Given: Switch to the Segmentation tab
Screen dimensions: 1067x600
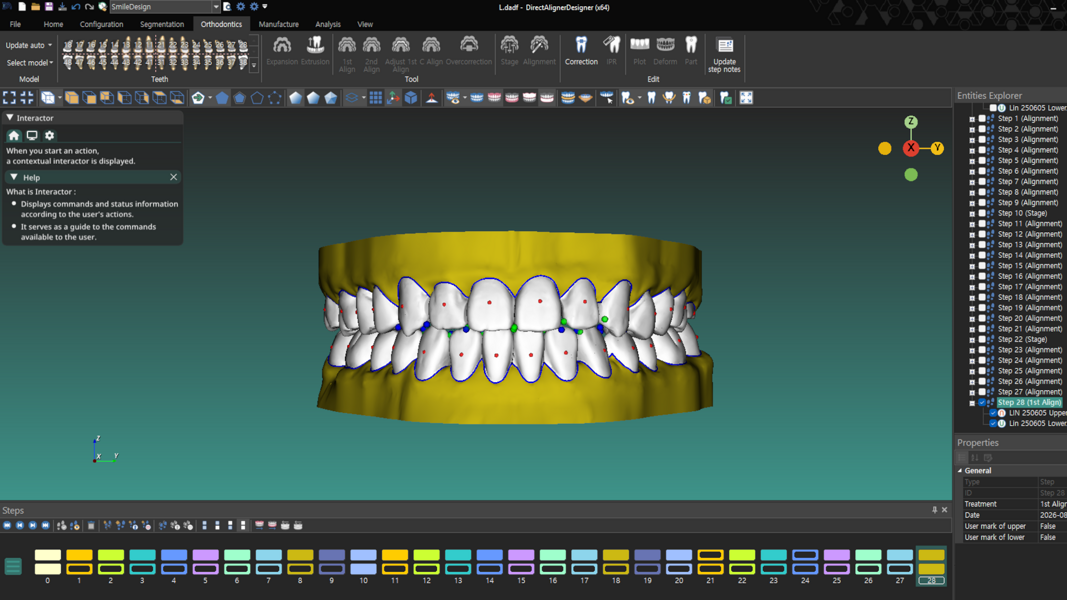Looking at the screenshot, I should (162, 24).
